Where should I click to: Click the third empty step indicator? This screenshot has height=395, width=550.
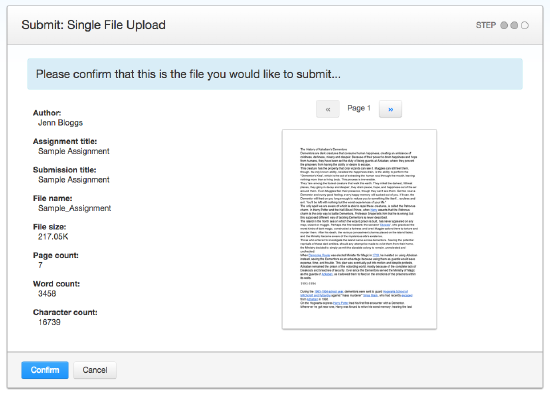(x=525, y=25)
